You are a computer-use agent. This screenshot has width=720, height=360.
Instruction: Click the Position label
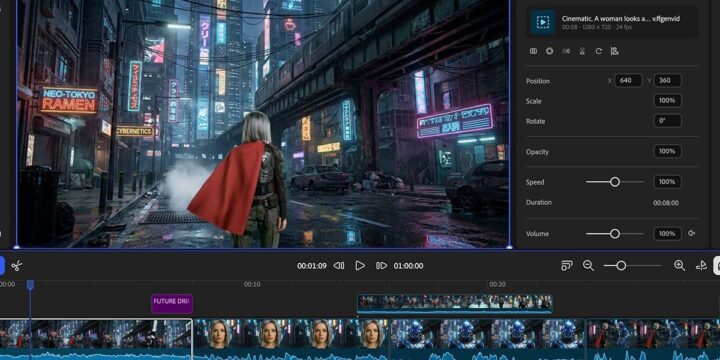[x=538, y=81]
